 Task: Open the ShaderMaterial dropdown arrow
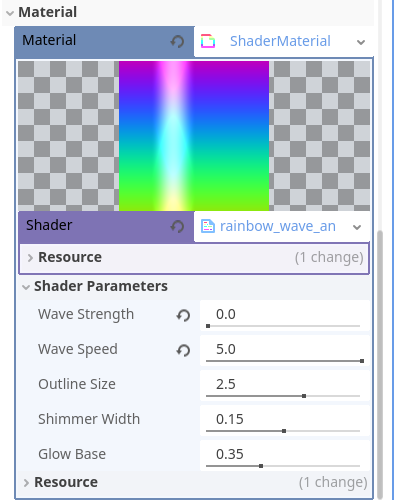tap(361, 42)
